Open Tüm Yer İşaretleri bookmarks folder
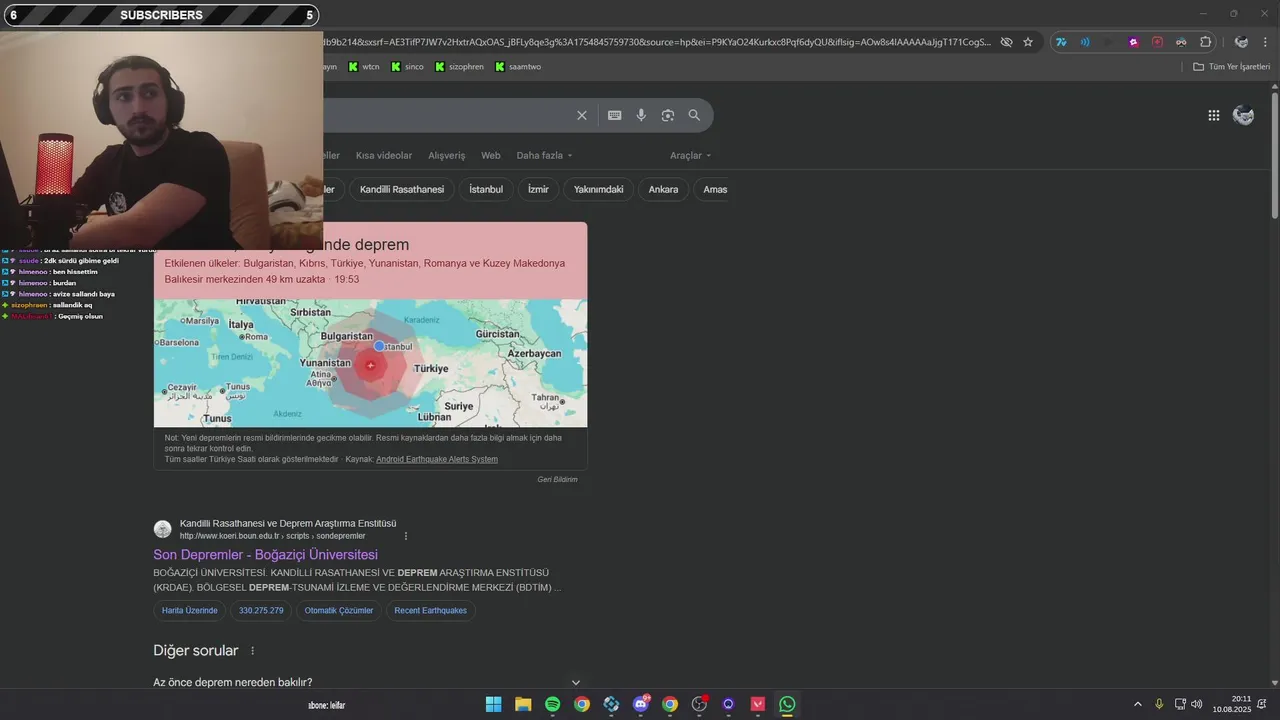This screenshot has height=720, width=1280. click(1231, 66)
